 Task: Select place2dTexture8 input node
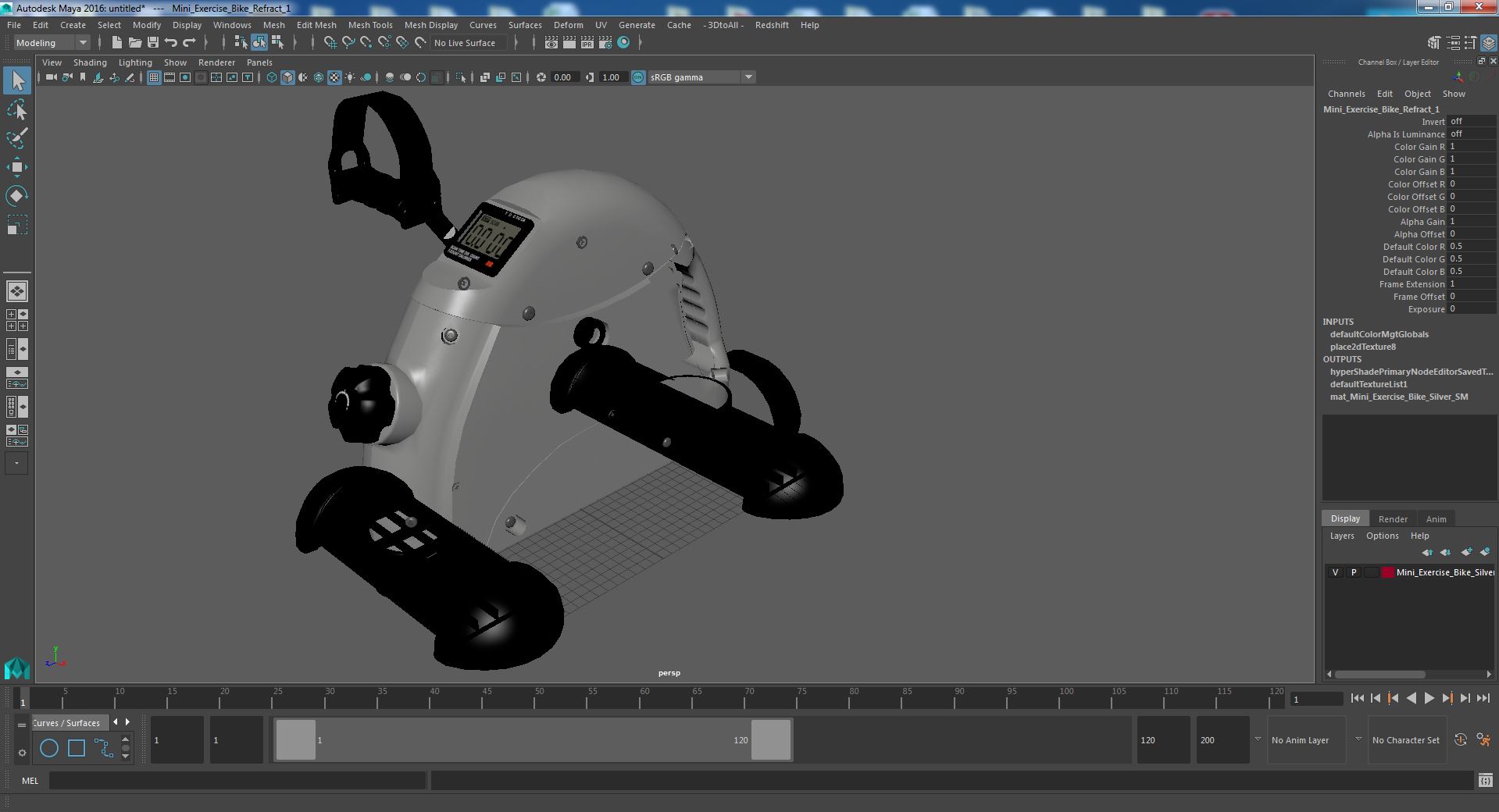pyautogui.click(x=1362, y=347)
